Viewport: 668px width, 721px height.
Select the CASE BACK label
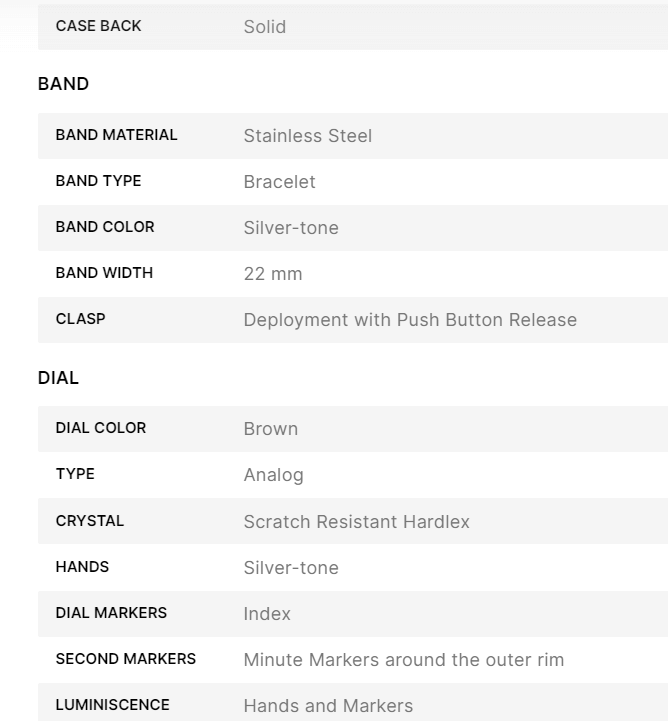click(x=98, y=26)
